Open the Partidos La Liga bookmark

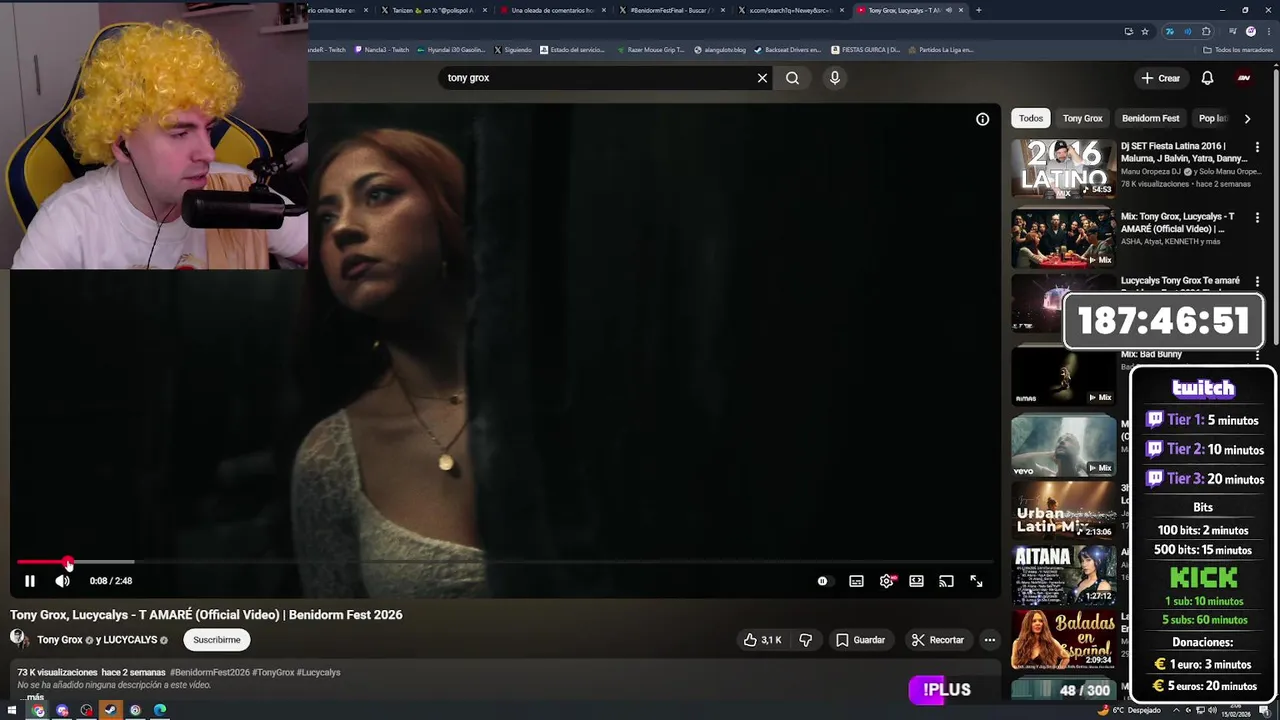coord(940,49)
